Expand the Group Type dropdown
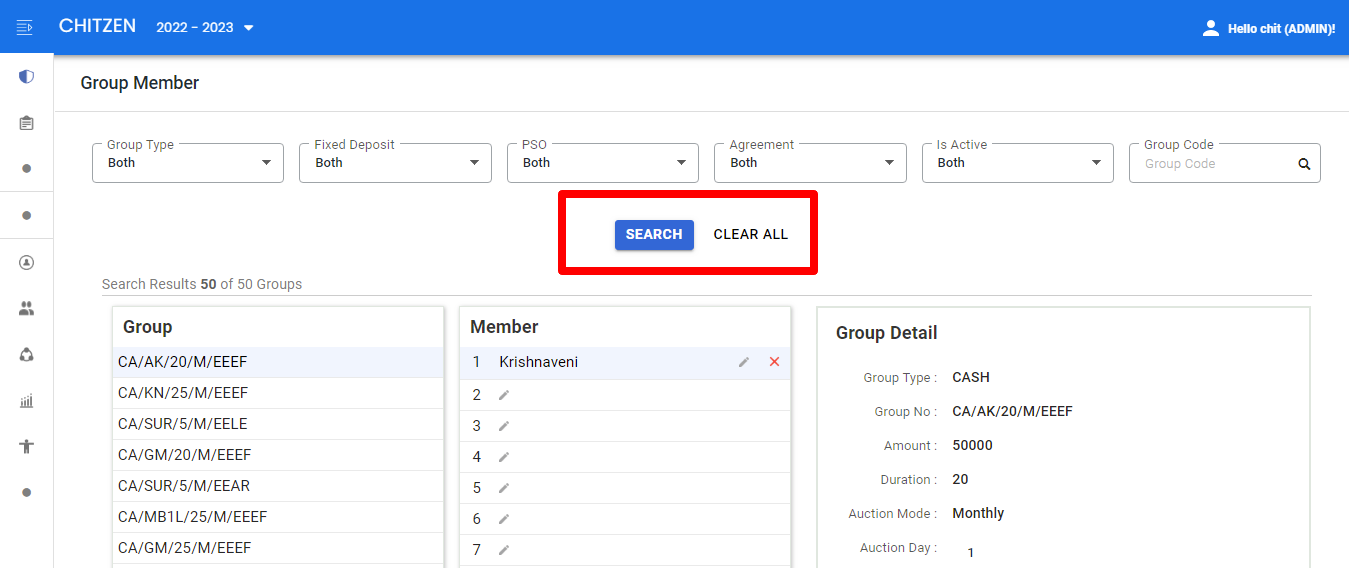1349x568 pixels. pos(188,163)
